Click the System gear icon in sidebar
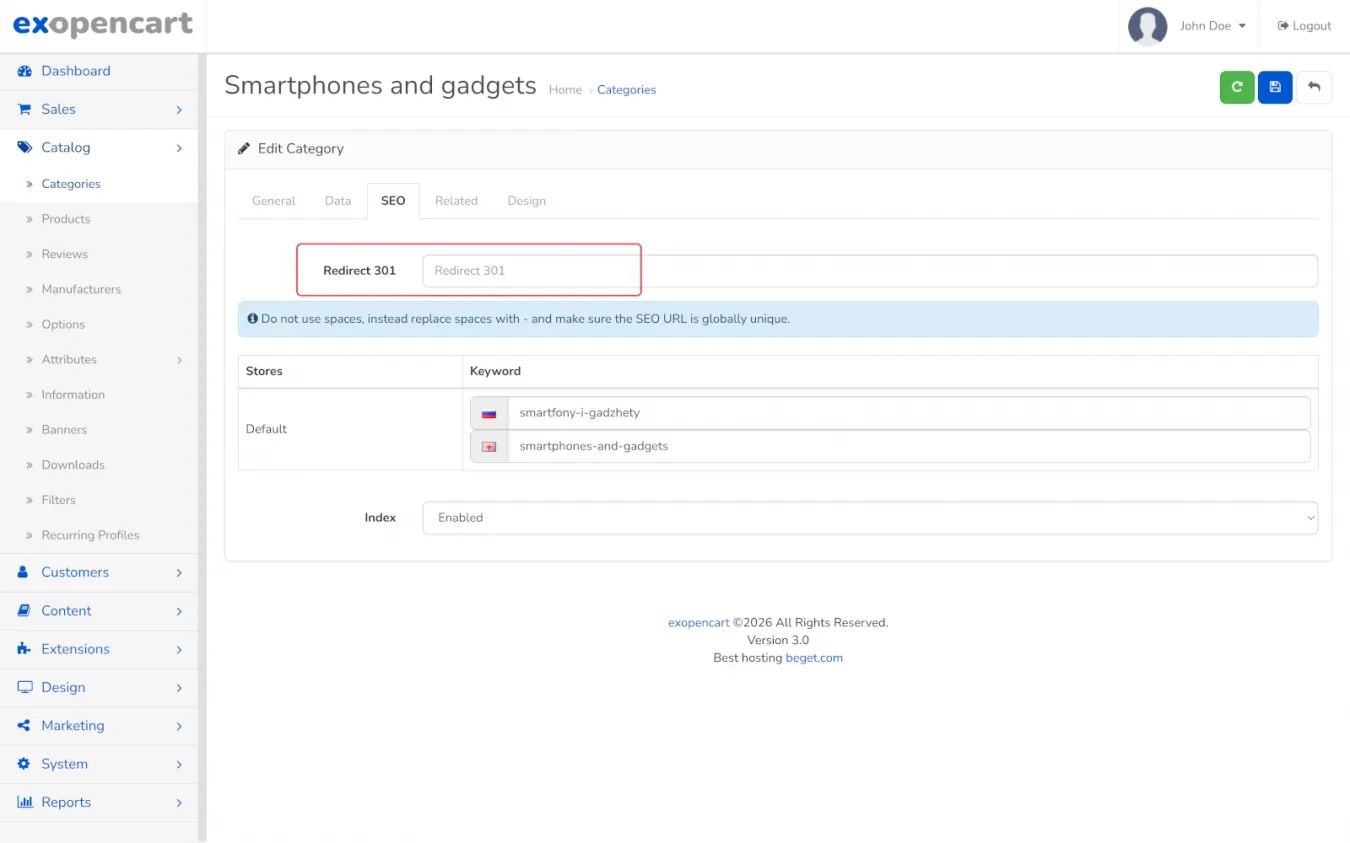 tap(24, 764)
